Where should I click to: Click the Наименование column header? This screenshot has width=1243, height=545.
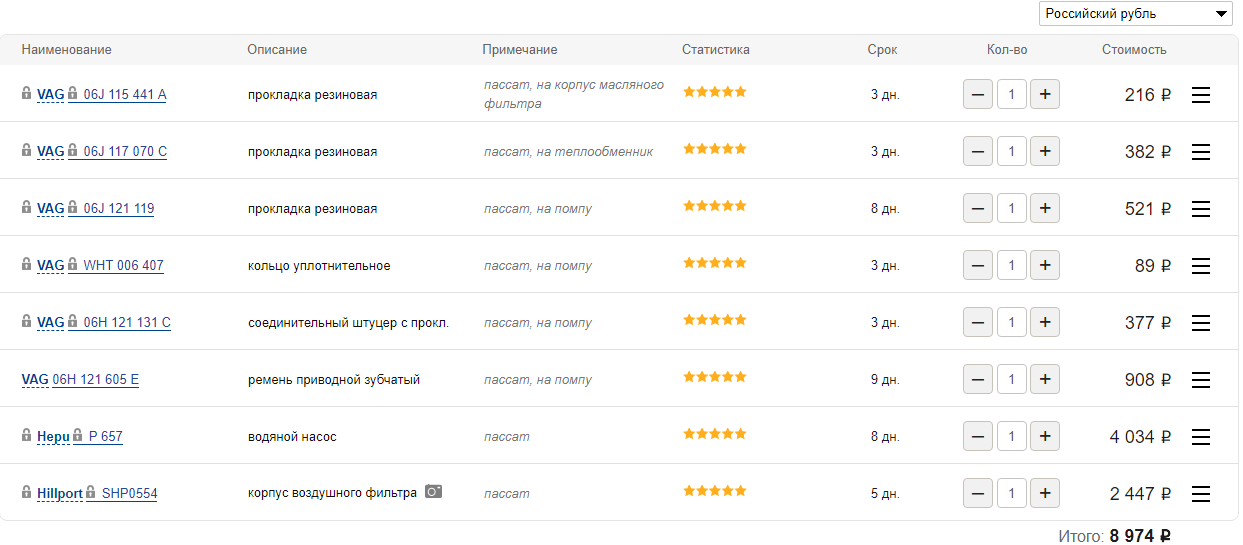pos(66,50)
